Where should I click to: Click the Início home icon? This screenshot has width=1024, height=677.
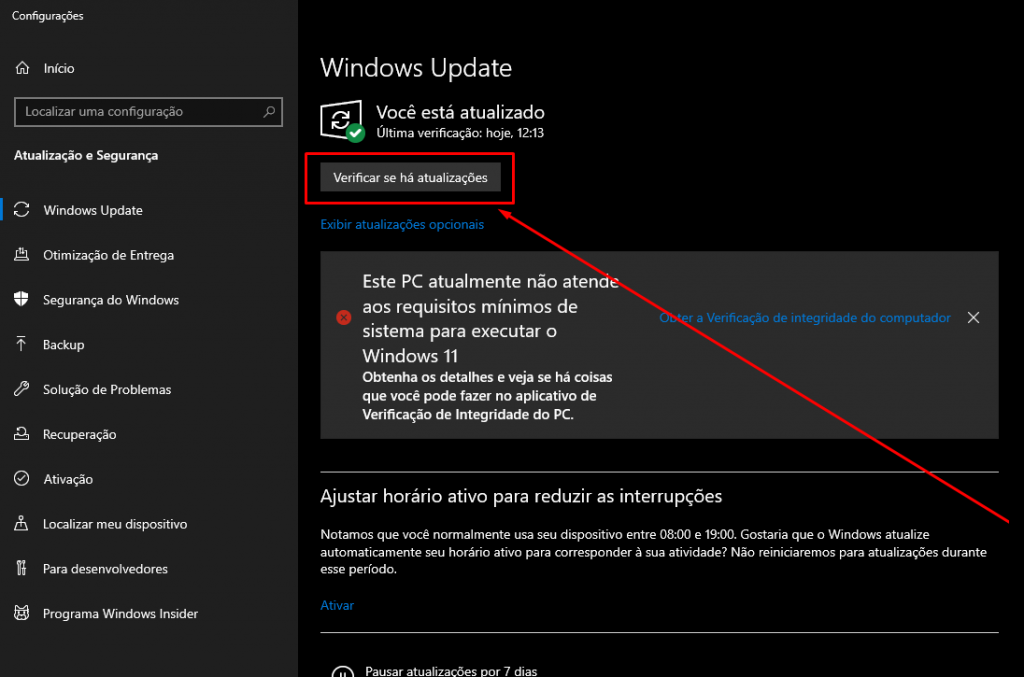[x=22, y=68]
